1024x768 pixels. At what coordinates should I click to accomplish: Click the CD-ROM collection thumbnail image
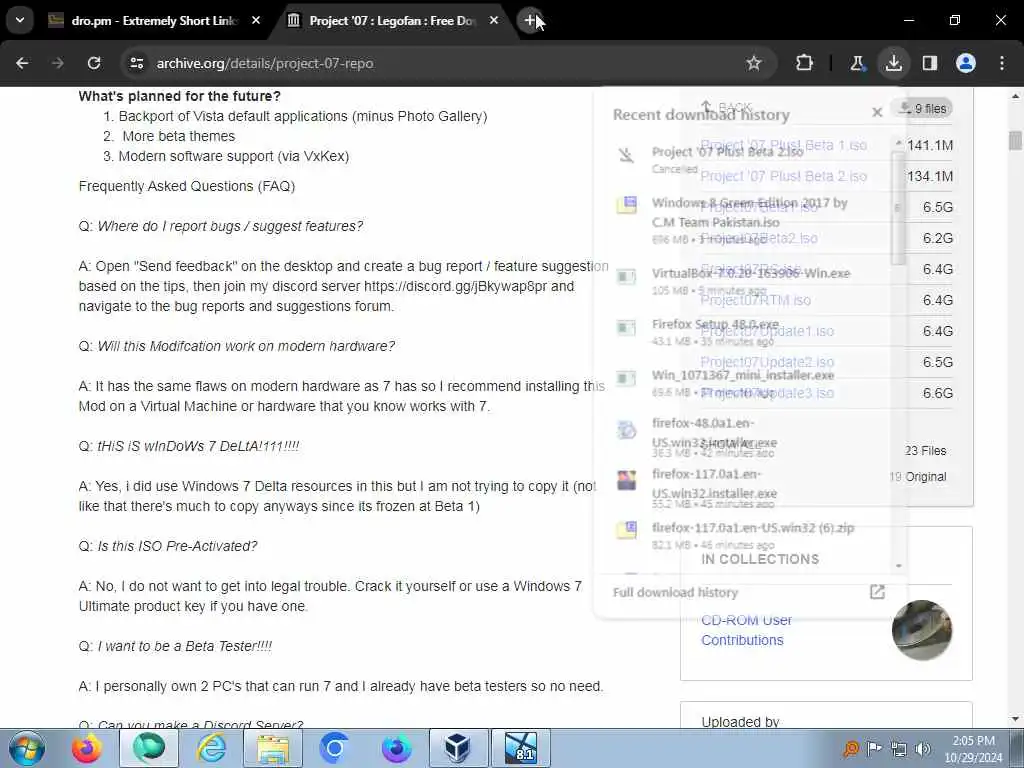(x=921, y=630)
